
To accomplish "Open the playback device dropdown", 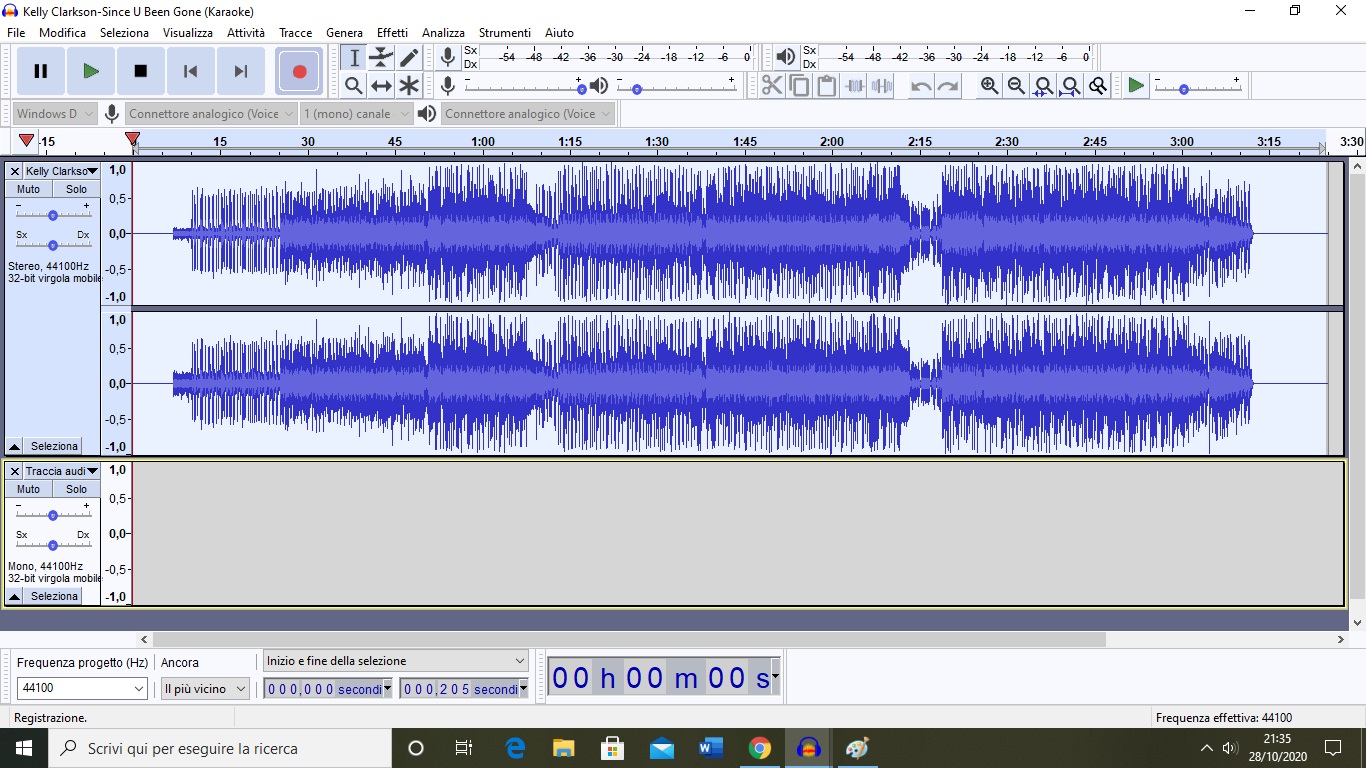I will [x=528, y=114].
